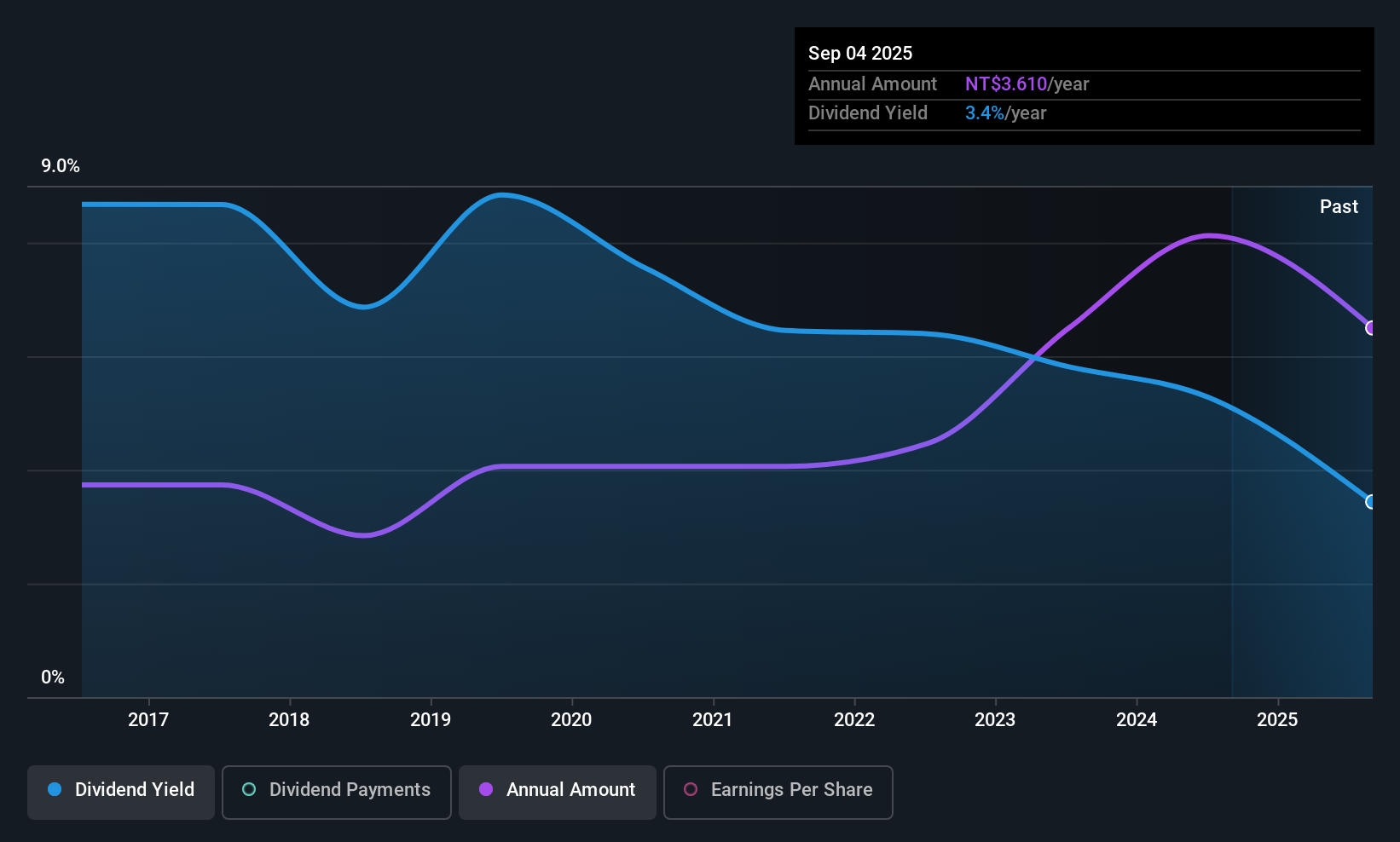This screenshot has width=1400, height=842.
Task: Select the 2021 year label on the axis
Action: pyautogui.click(x=713, y=719)
